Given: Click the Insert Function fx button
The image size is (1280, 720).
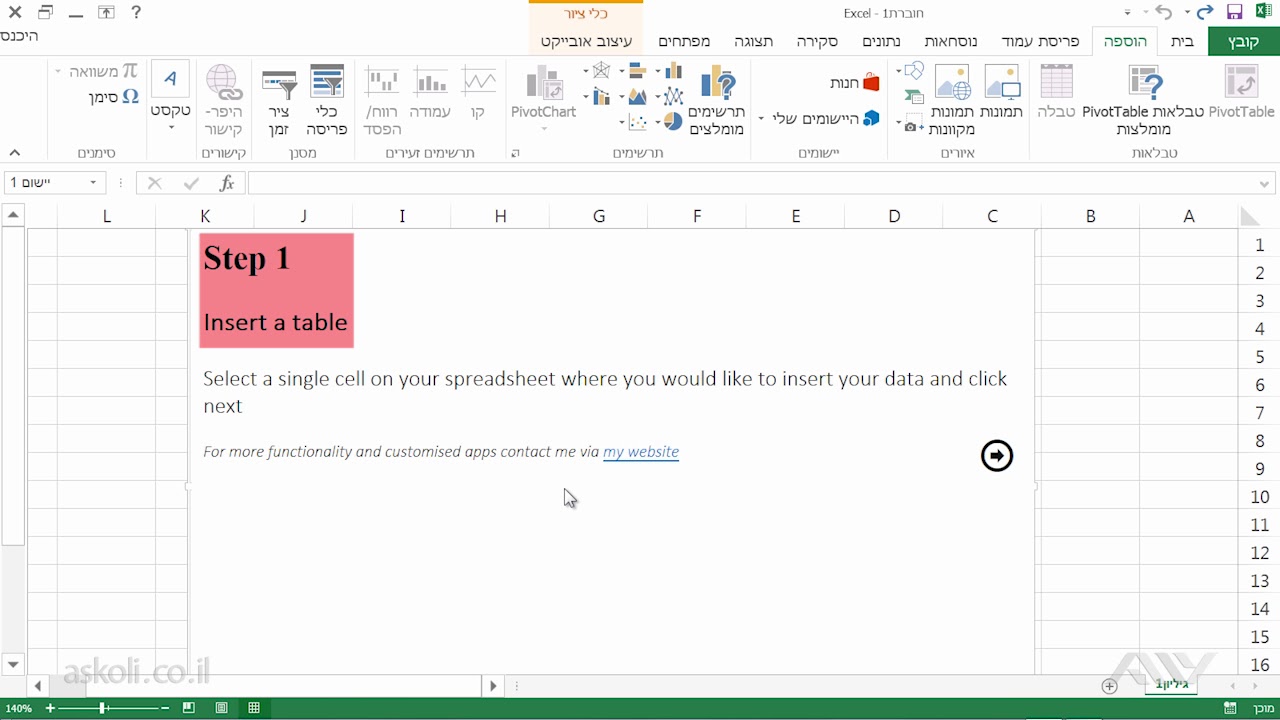Looking at the screenshot, I should tap(227, 183).
